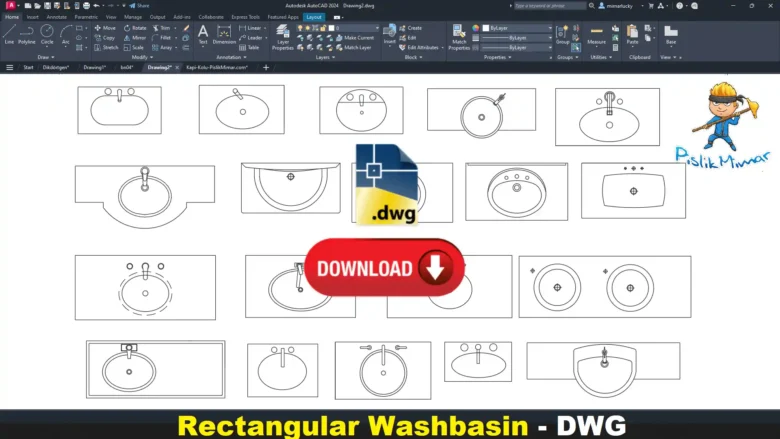The width and height of the screenshot is (780, 439).
Task: Expand the Modify panel
Action: (x=142, y=57)
